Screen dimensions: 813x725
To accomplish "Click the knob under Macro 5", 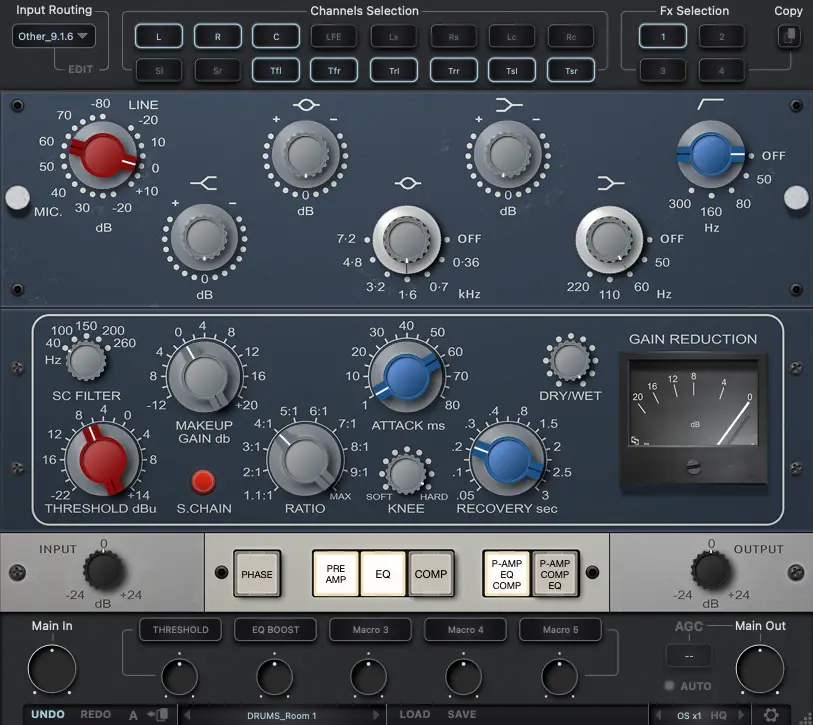I will (559, 677).
